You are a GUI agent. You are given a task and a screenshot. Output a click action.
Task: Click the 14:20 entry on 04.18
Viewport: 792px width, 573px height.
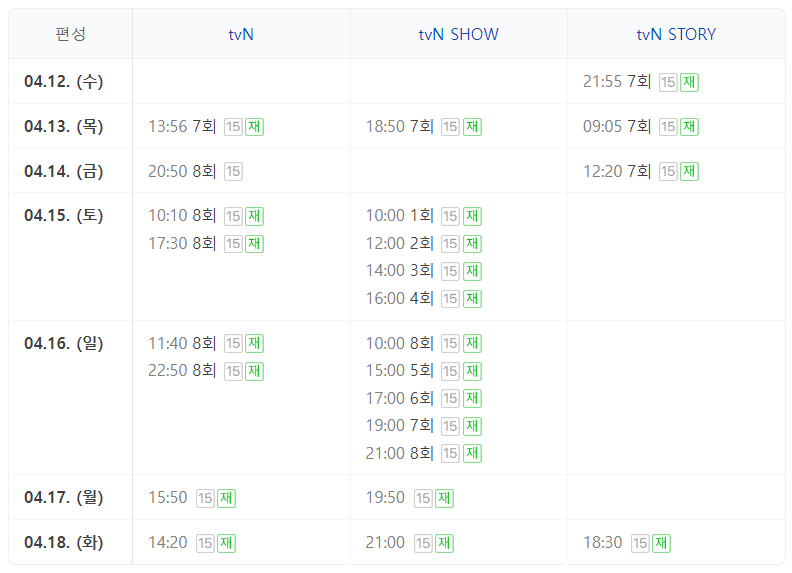[x=168, y=543]
